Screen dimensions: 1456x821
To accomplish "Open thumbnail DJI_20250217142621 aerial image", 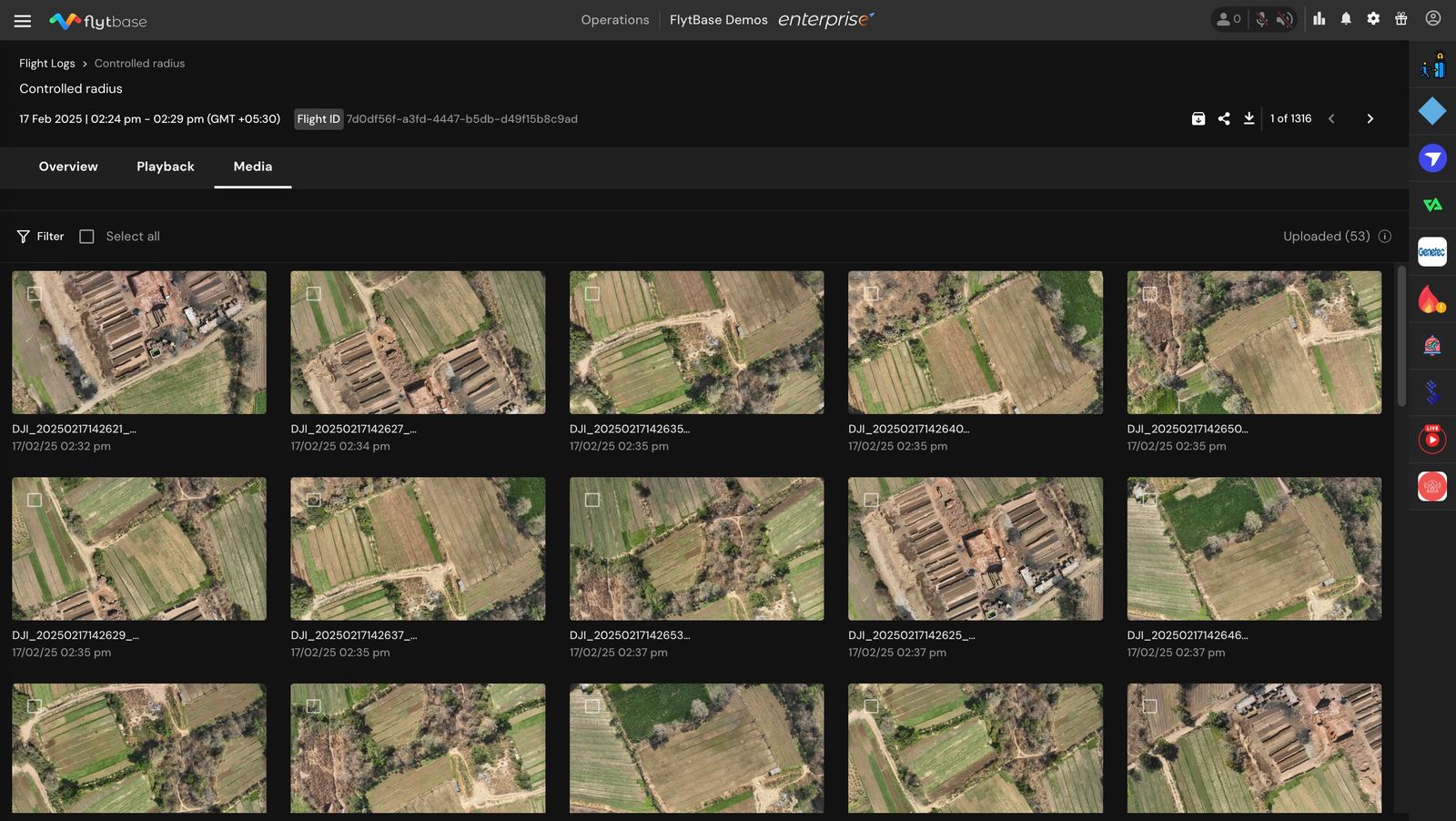I will tap(139, 342).
